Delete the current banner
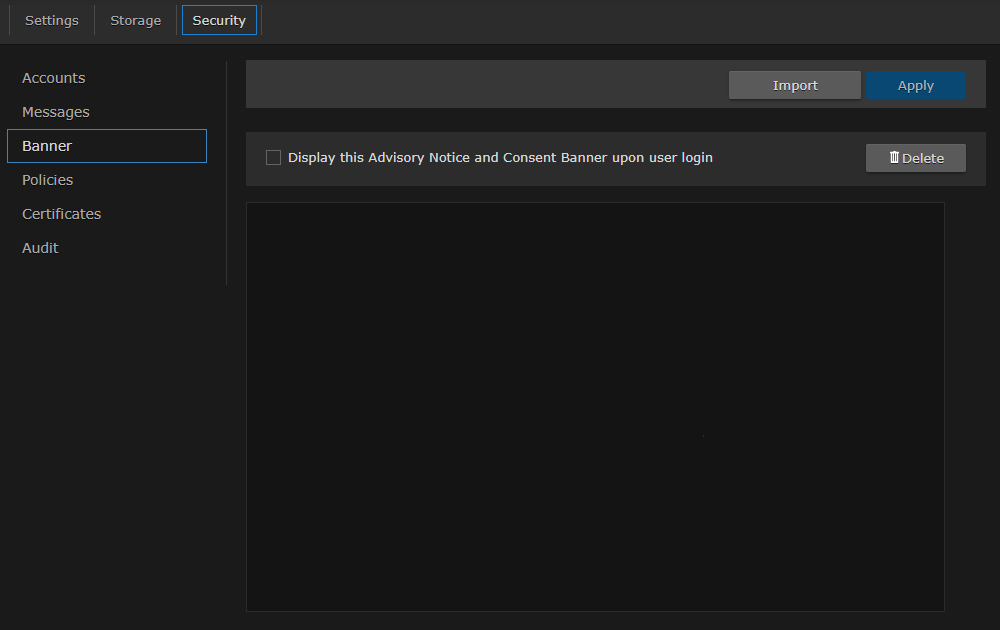Image resolution: width=1000 pixels, height=630 pixels. coord(915,158)
